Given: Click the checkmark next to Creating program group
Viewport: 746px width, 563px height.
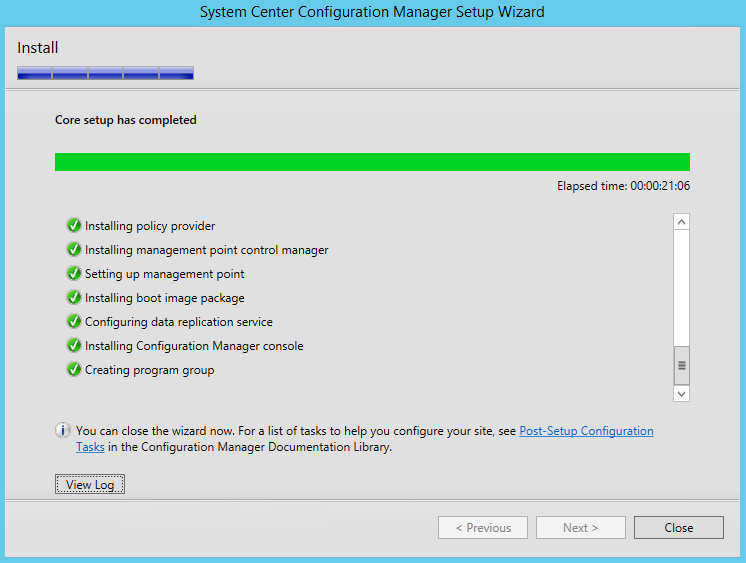Looking at the screenshot, I should [x=74, y=369].
